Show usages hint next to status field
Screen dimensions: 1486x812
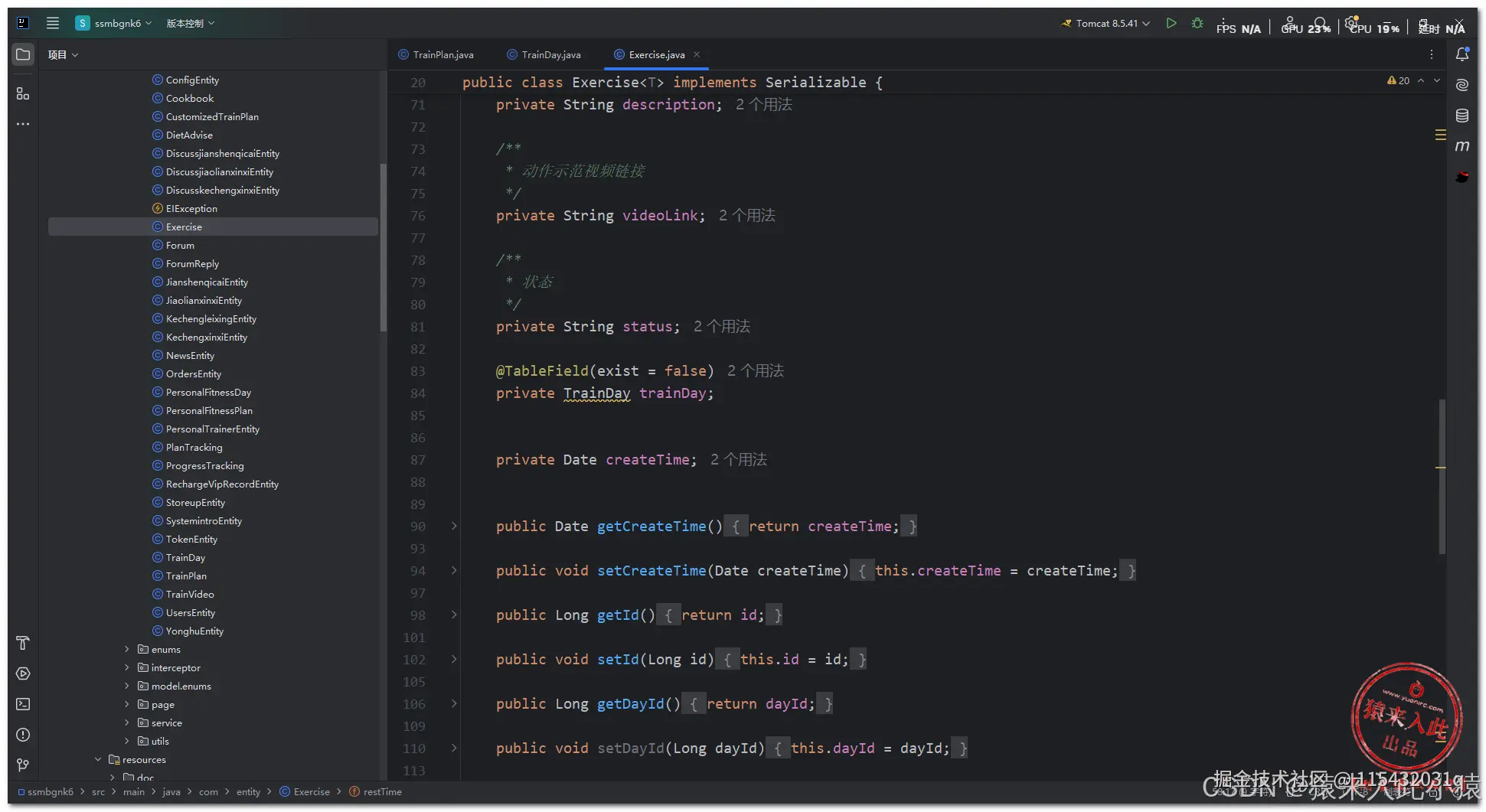click(x=722, y=327)
